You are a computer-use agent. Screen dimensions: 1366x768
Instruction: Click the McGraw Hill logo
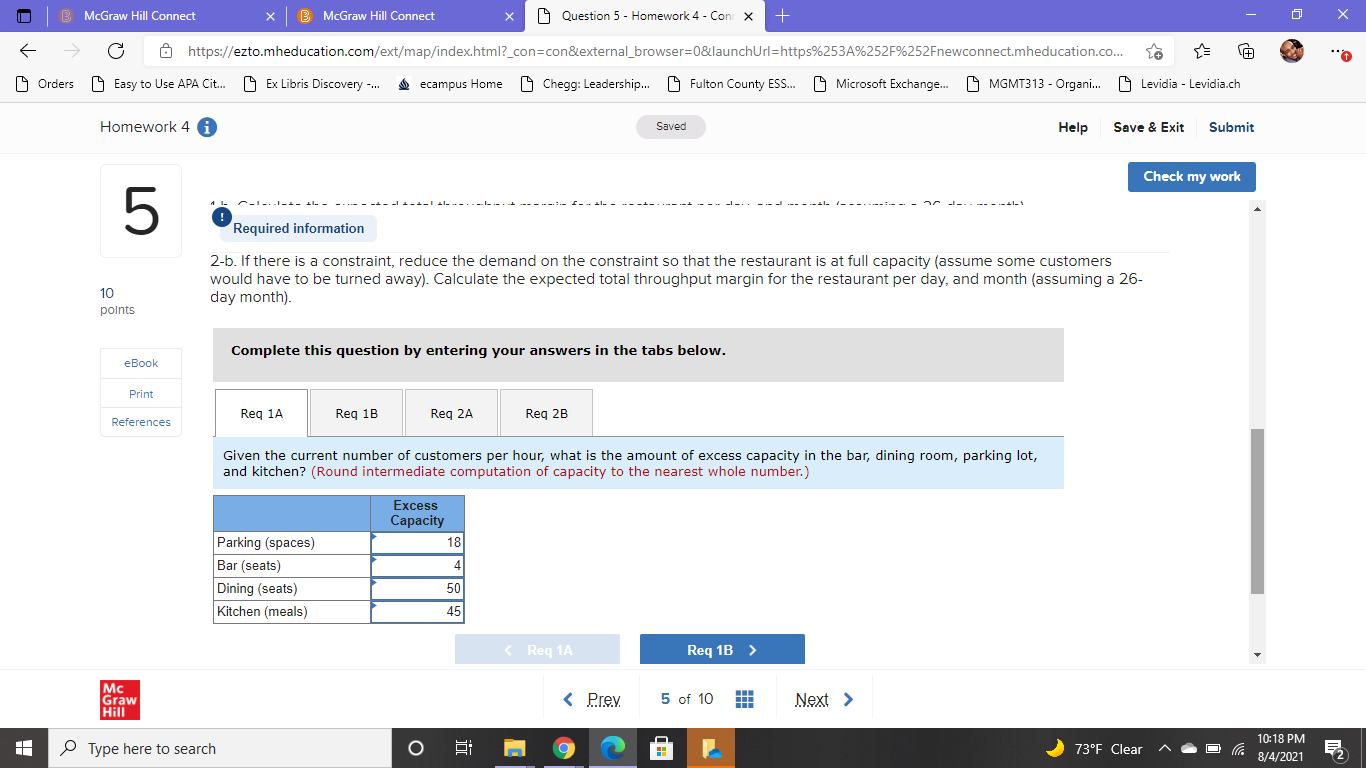point(119,699)
